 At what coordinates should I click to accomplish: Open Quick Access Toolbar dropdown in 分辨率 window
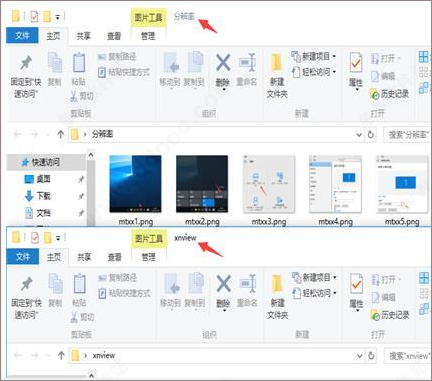click(x=57, y=17)
